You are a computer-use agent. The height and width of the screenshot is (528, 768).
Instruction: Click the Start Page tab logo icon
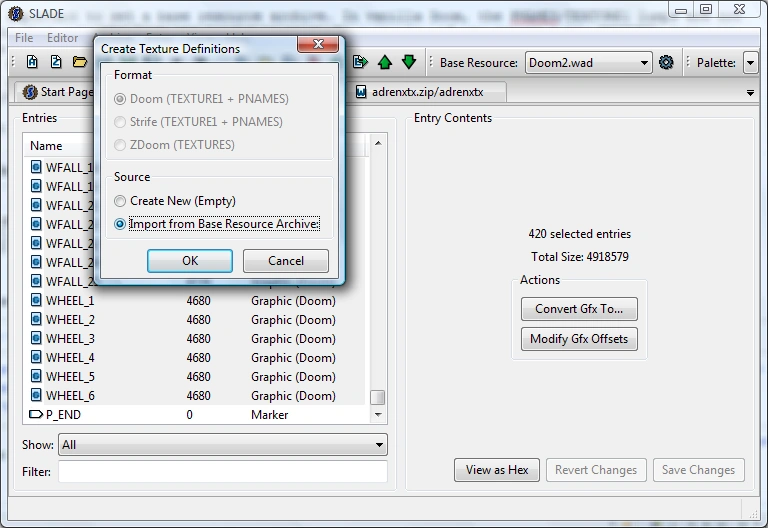tap(30, 92)
